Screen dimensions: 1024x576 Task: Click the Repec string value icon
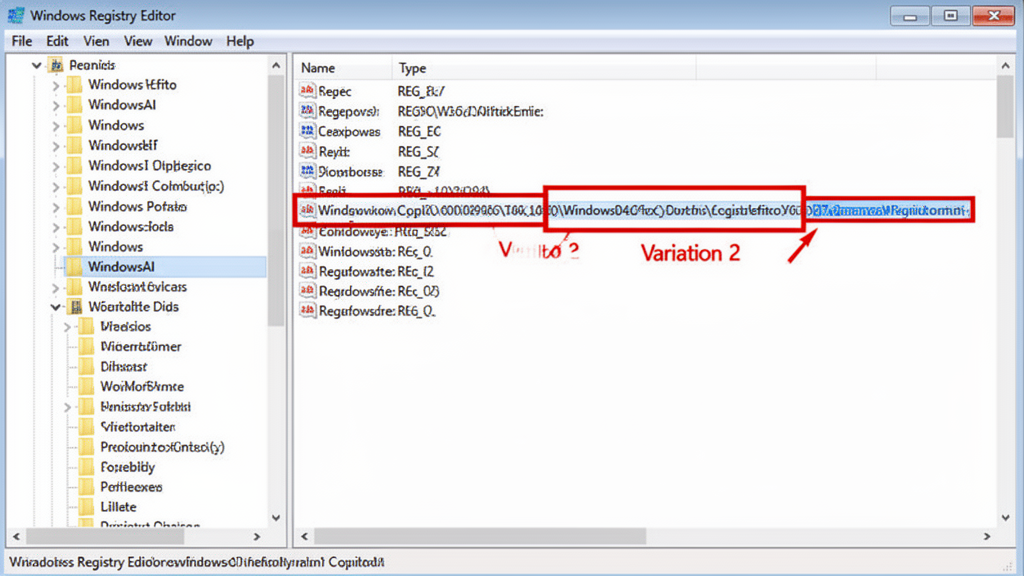pyautogui.click(x=307, y=91)
